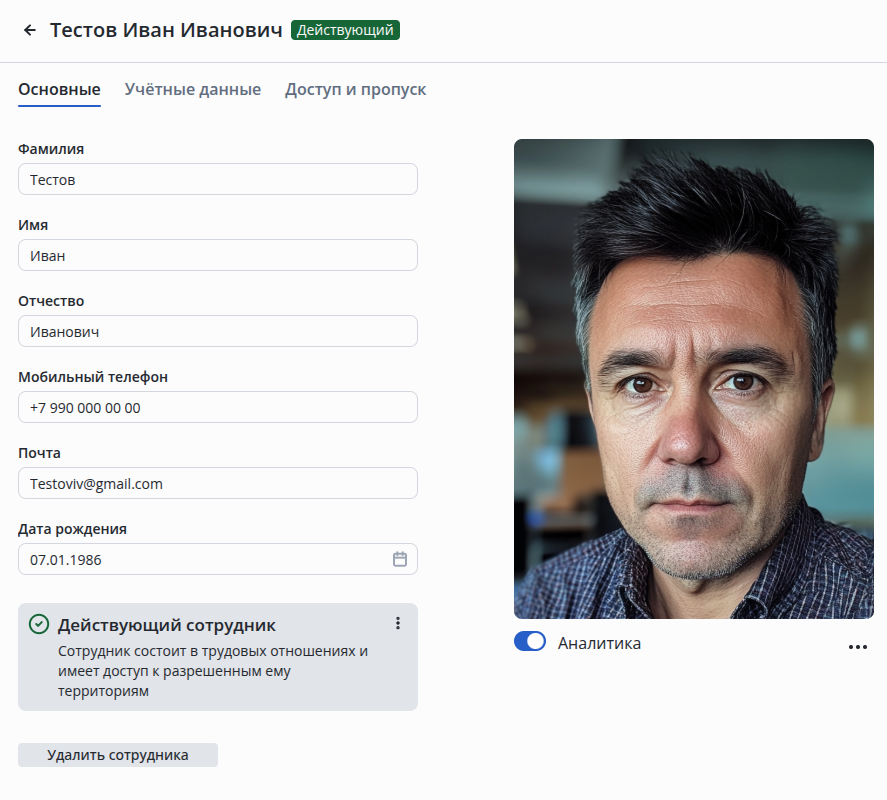Click the Аналитика label text
The height and width of the screenshot is (800, 887).
pos(599,643)
